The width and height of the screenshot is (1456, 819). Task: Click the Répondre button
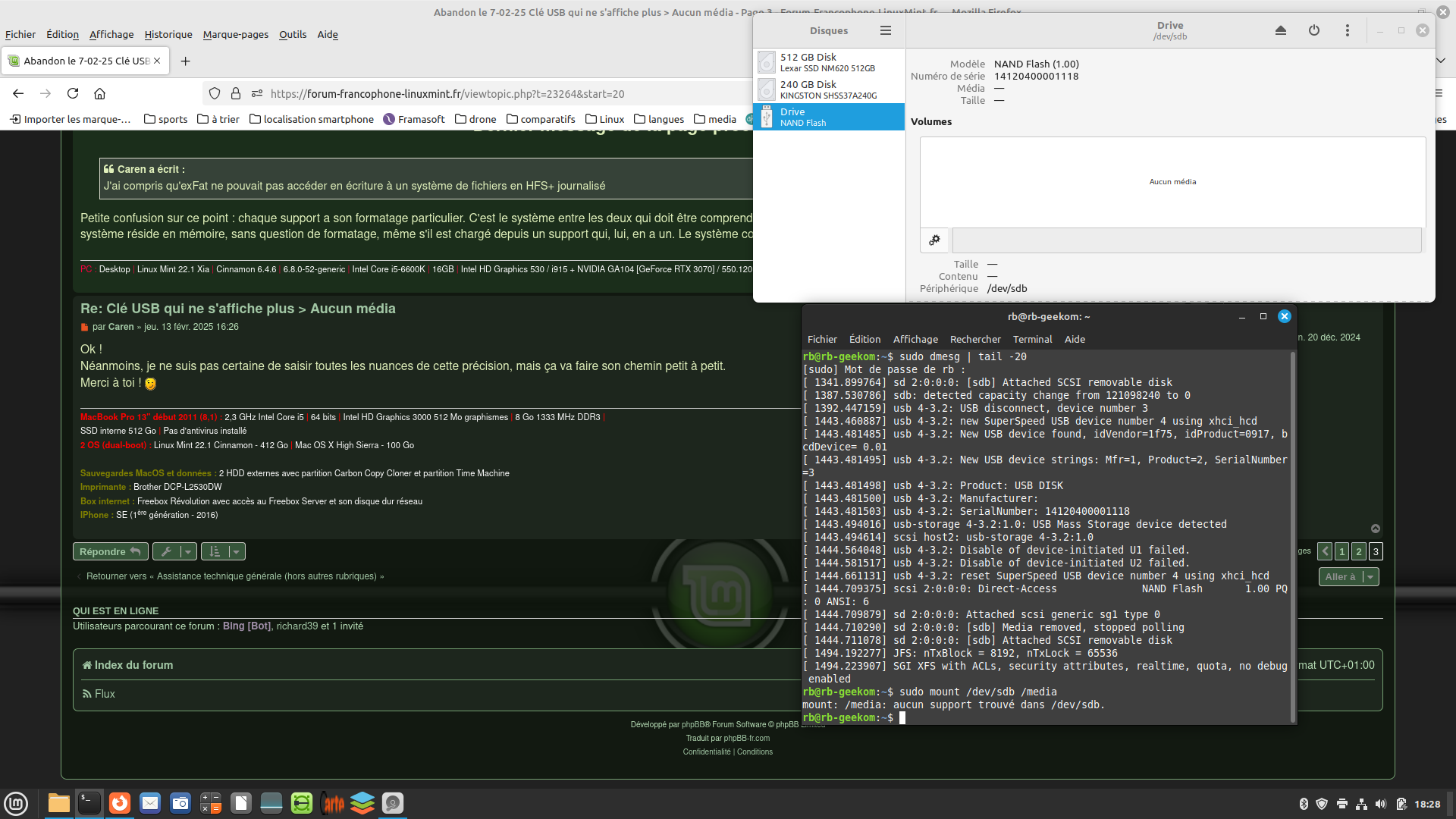(110, 551)
